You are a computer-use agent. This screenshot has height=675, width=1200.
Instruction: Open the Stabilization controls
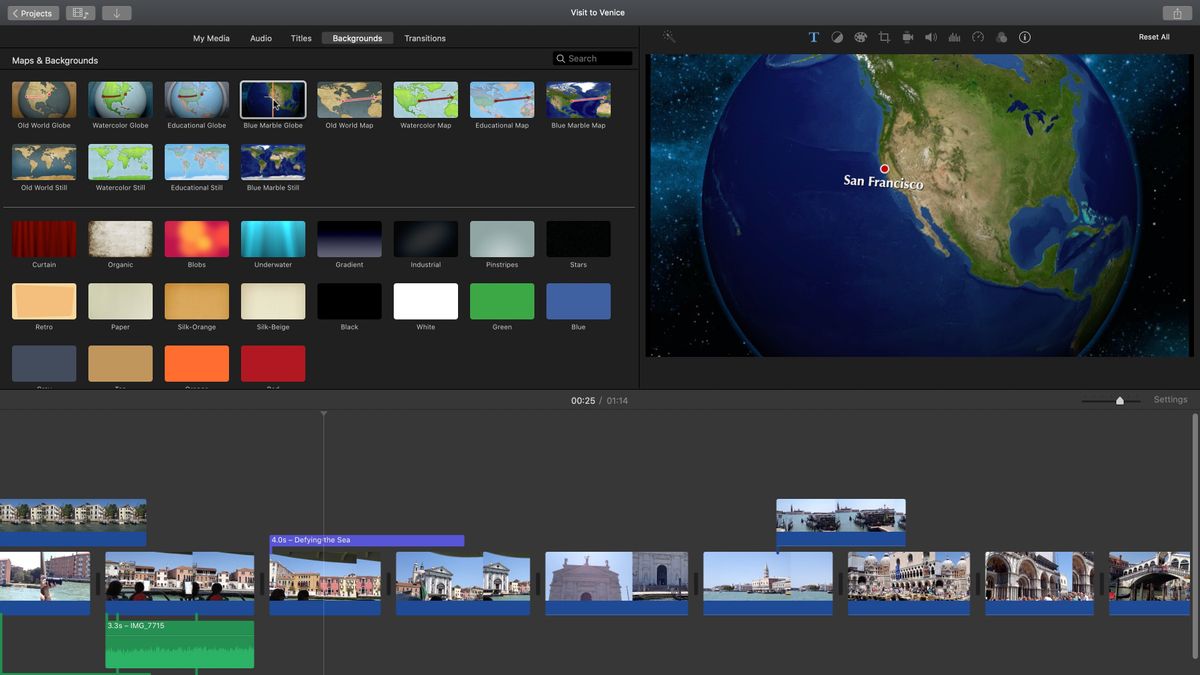click(x=907, y=37)
